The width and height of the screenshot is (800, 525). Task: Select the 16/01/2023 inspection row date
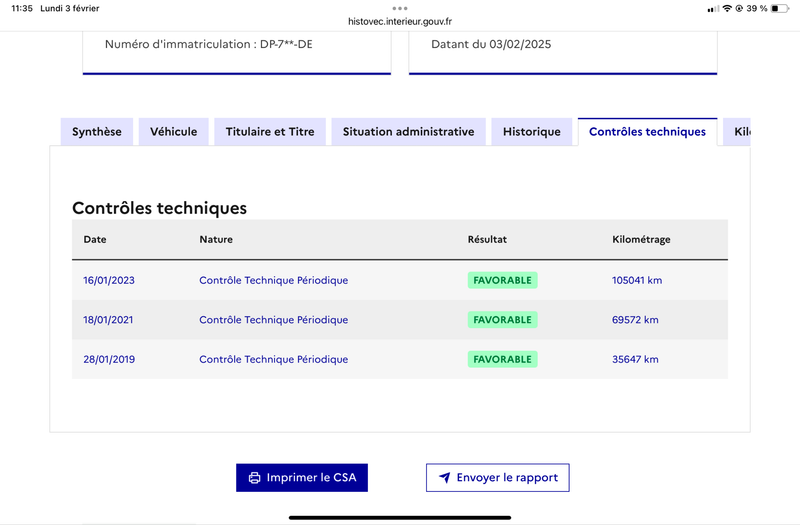click(x=109, y=280)
